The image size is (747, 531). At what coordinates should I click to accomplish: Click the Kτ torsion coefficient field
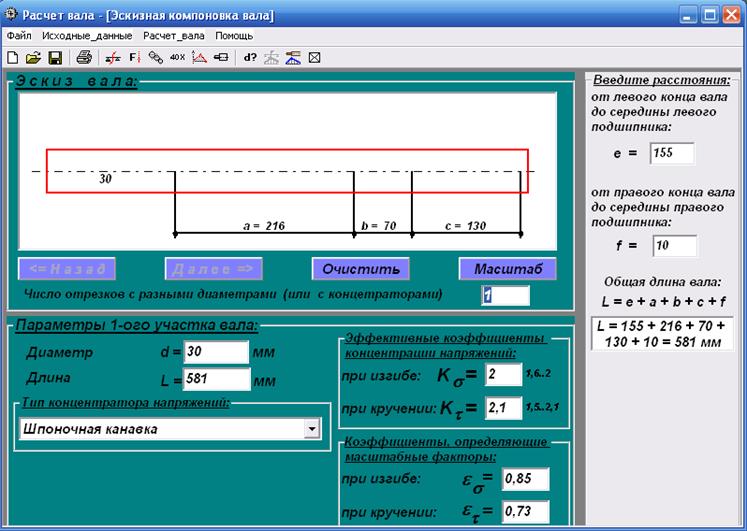(504, 408)
